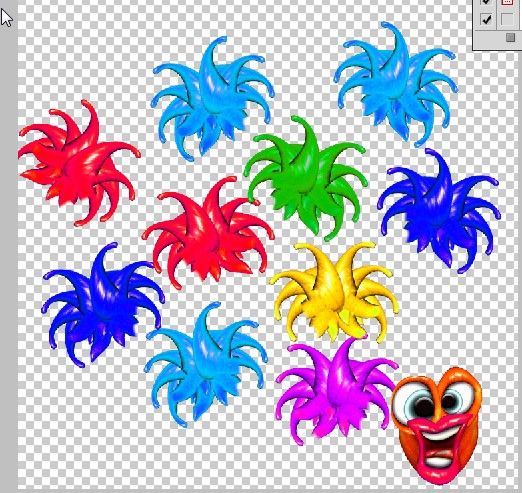Viewport: 522px width, 493px height.
Task: Select the dark blue hair shape on the right side
Action: click(x=438, y=211)
